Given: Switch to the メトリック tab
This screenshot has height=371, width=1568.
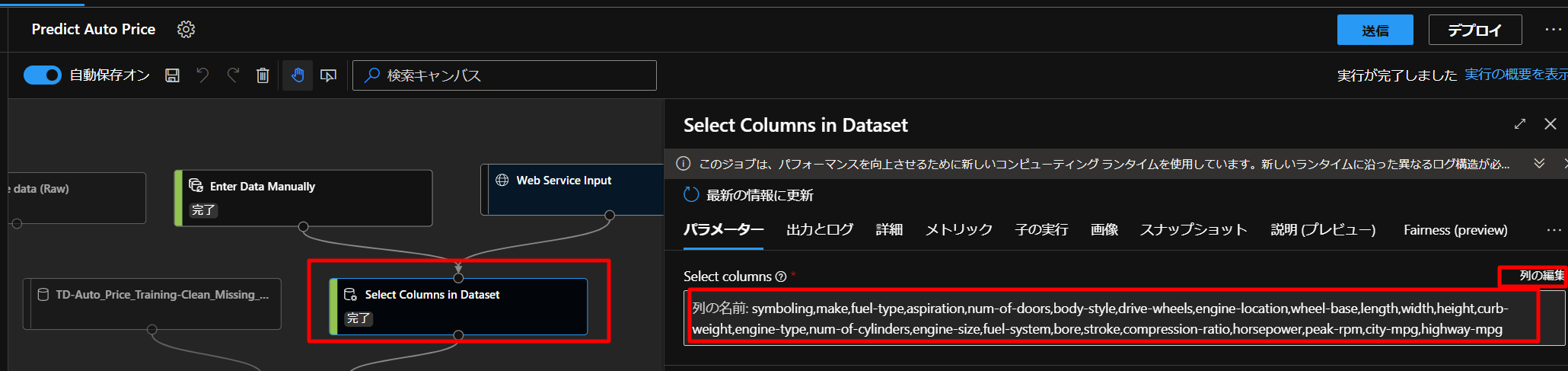Looking at the screenshot, I should (x=958, y=230).
